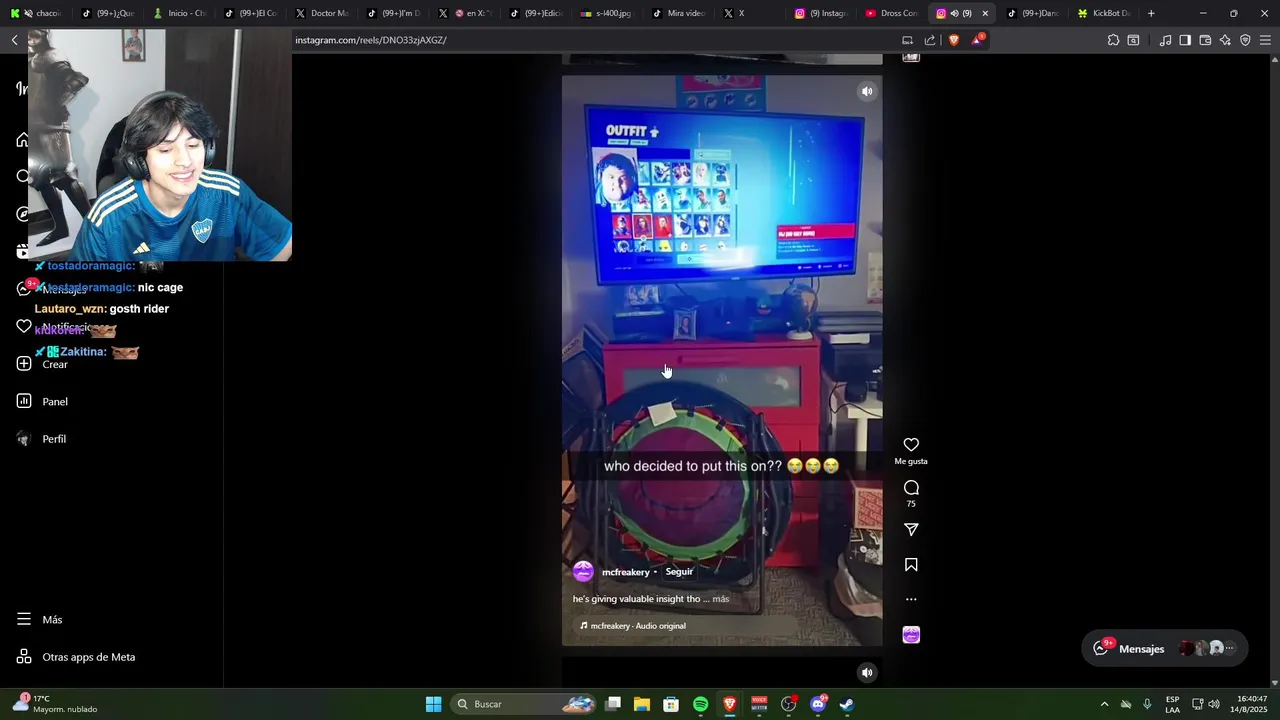Mute the active tab audio icon

tap(954, 13)
